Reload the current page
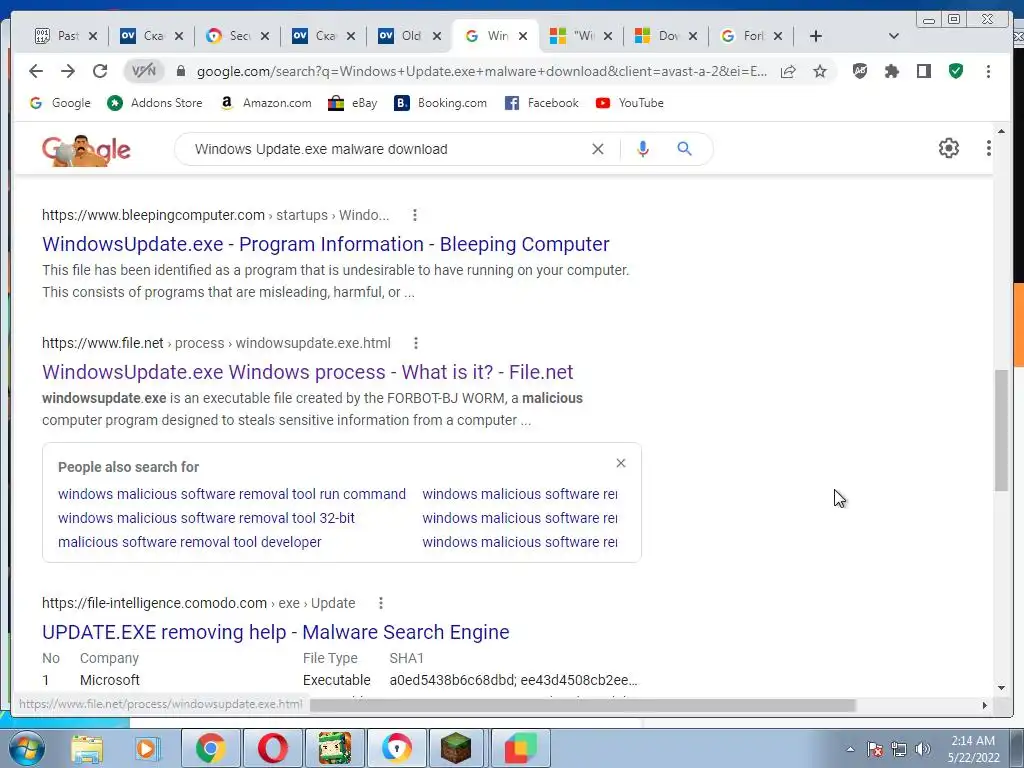Image resolution: width=1024 pixels, height=768 pixels. coord(100,71)
